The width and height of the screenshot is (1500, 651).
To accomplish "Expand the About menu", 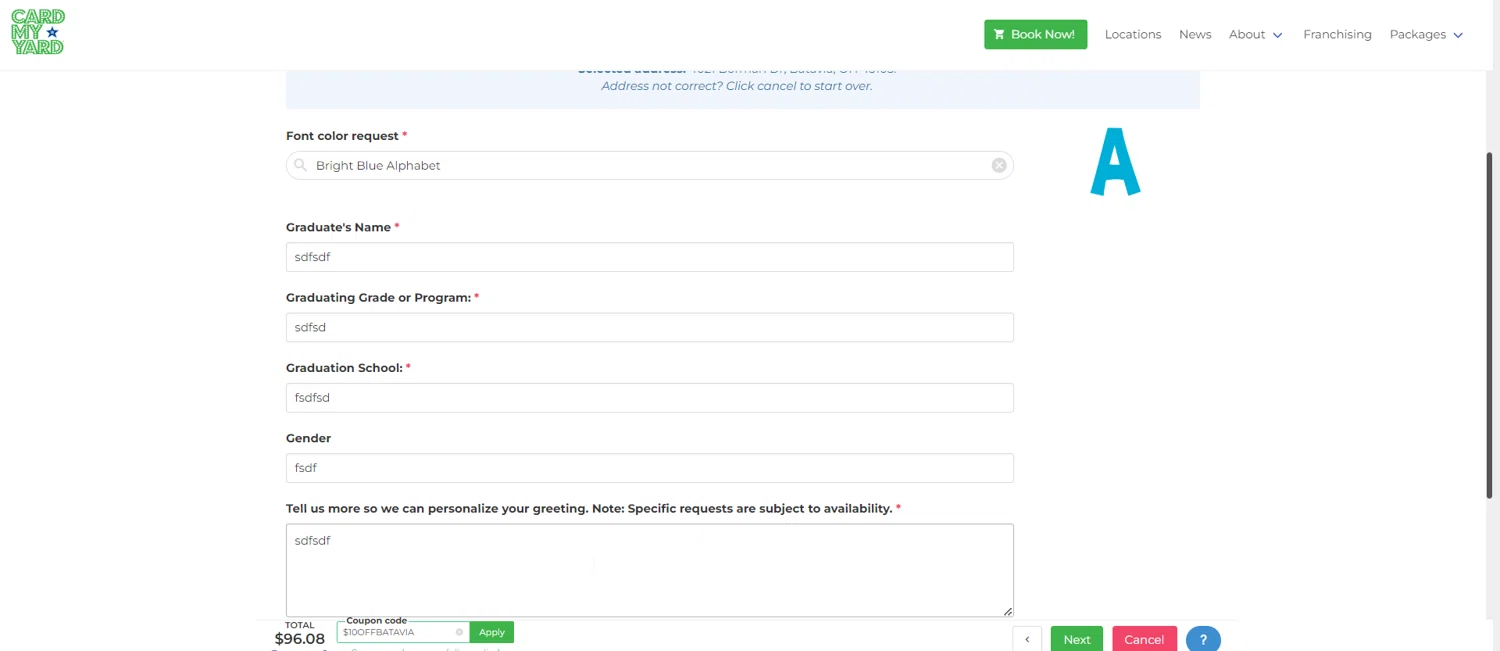I will pos(1255,34).
